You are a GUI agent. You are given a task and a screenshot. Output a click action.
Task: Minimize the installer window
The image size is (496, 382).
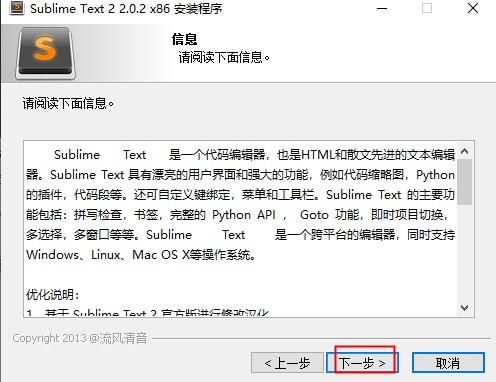tap(382, 8)
